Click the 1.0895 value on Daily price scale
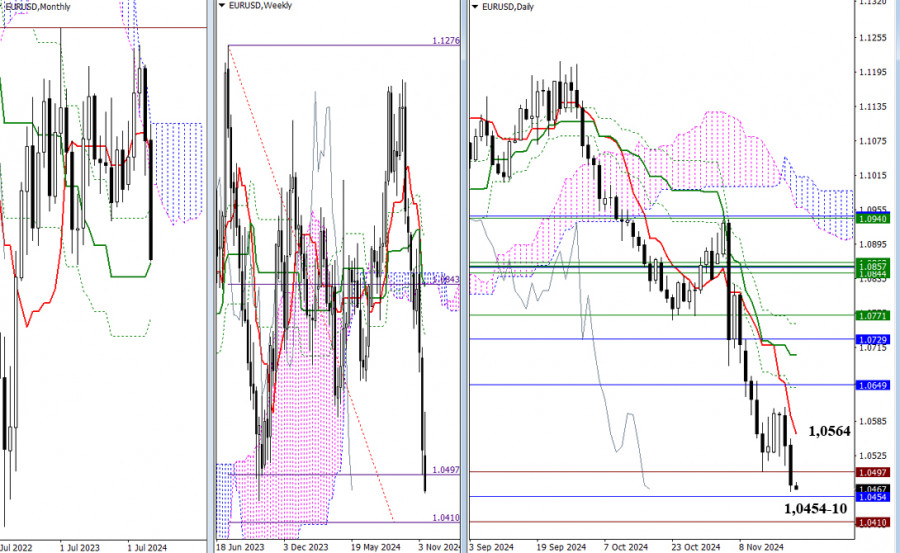Viewport: 900px width, 553px height. tap(873, 245)
